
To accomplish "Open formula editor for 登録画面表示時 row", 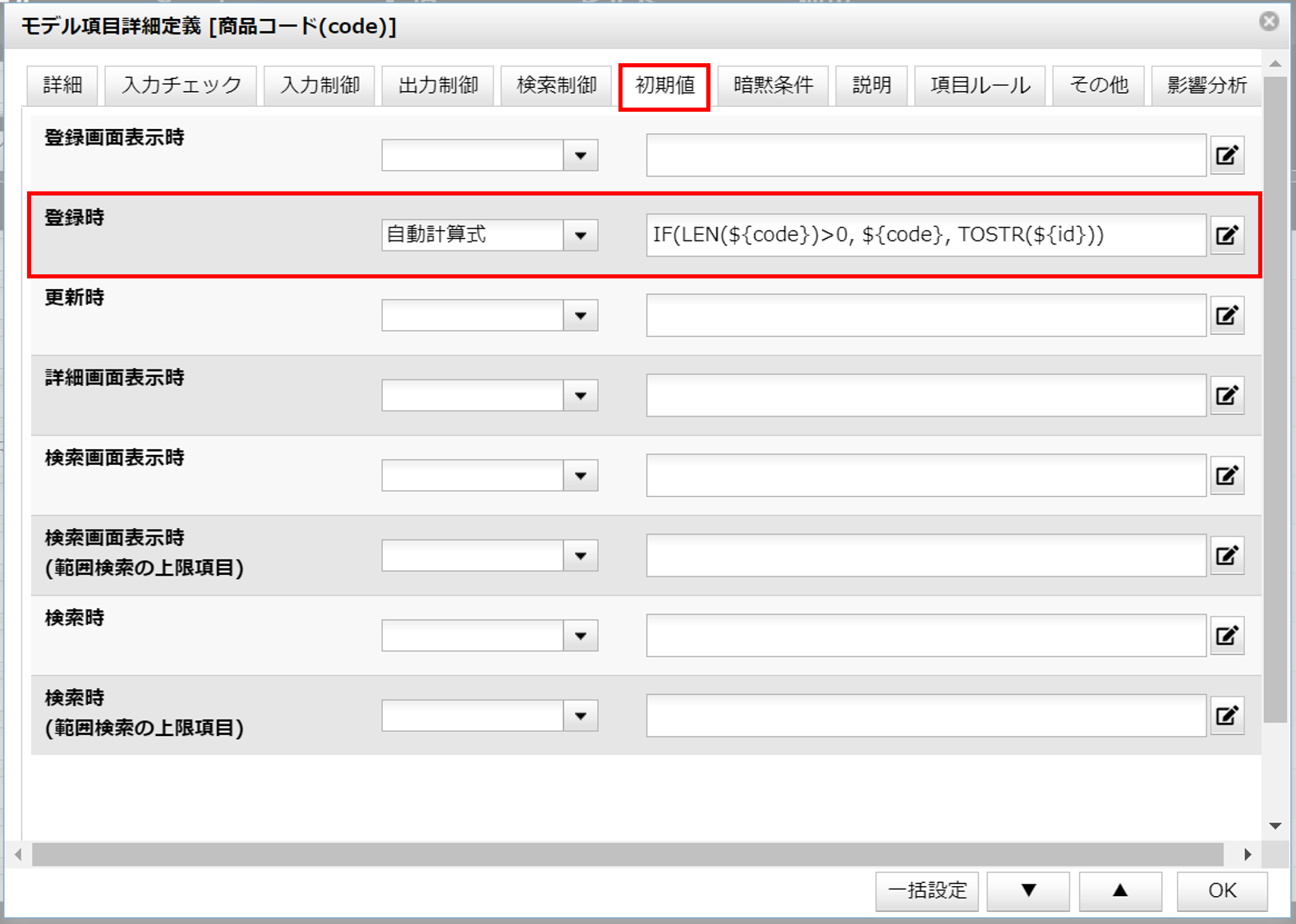I will pos(1227,155).
